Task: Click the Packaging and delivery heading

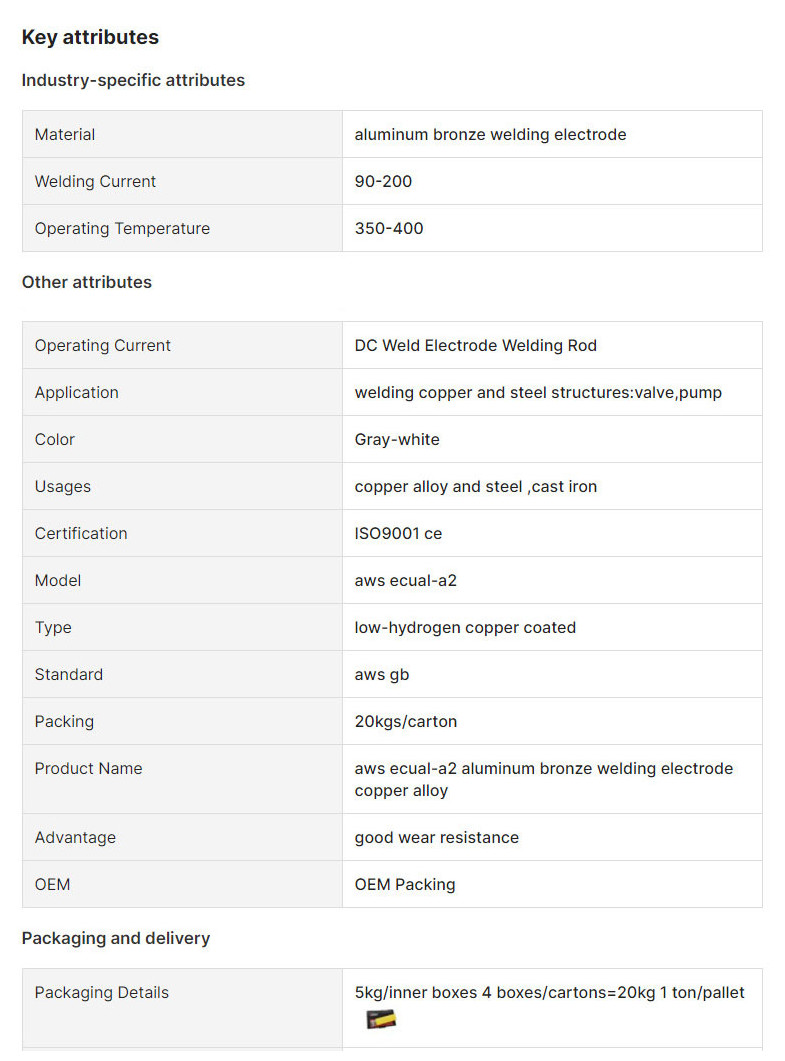Action: 116,938
